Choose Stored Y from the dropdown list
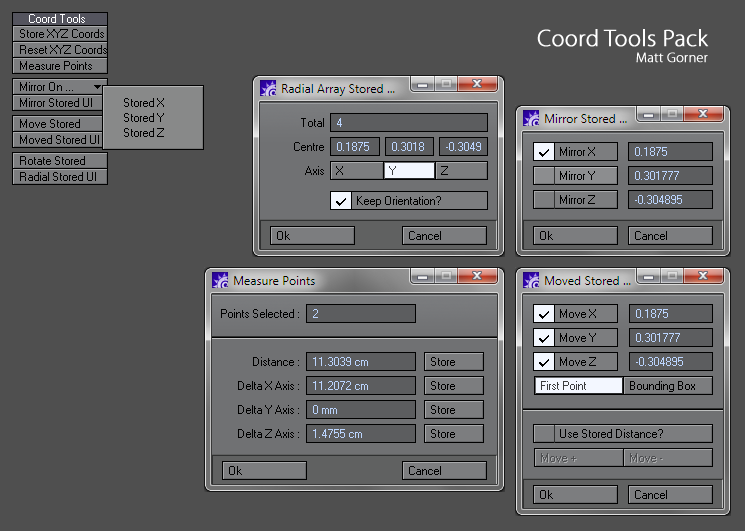745x531 pixels. point(144,118)
